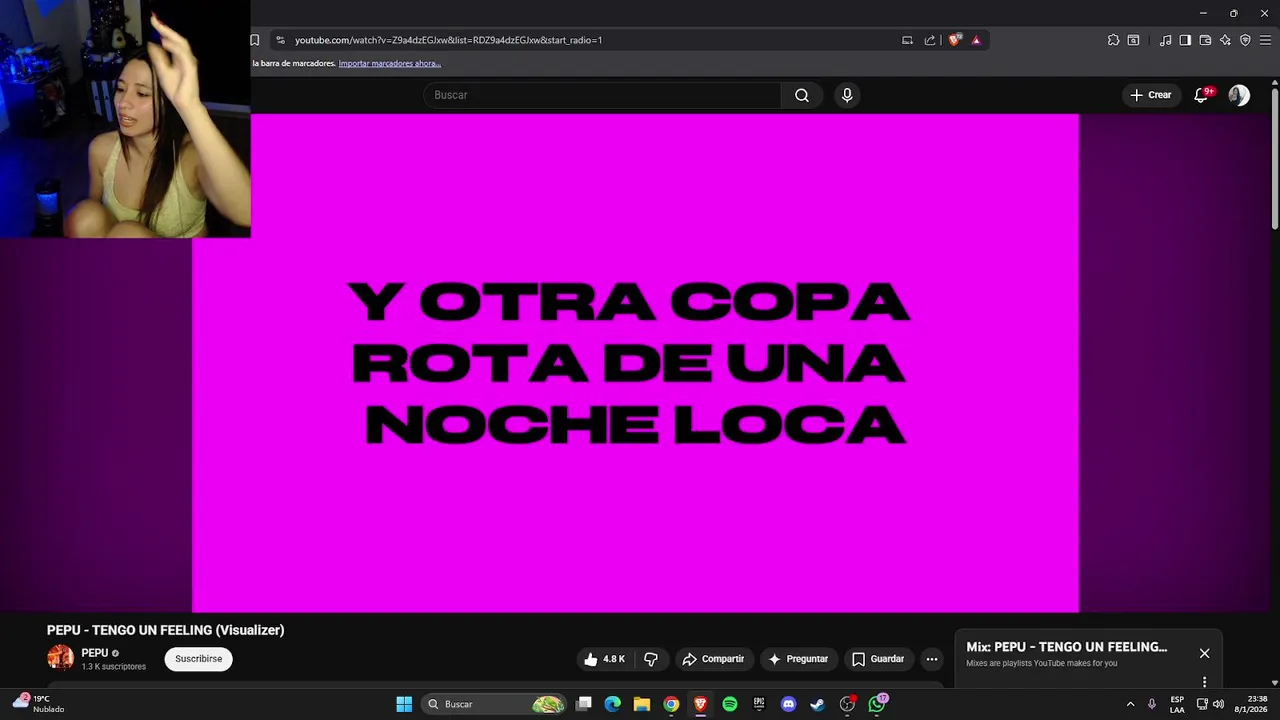Close the Mix playlist panel
The width and height of the screenshot is (1280, 720).
pos(1204,653)
